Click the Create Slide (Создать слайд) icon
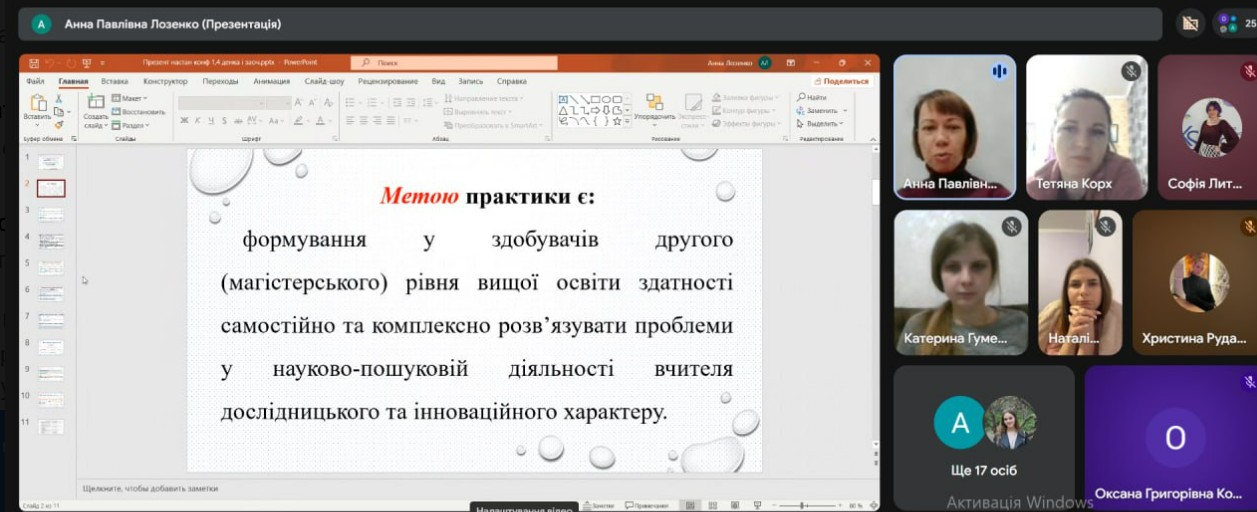Image resolution: width=1257 pixels, height=512 pixels. [x=96, y=103]
